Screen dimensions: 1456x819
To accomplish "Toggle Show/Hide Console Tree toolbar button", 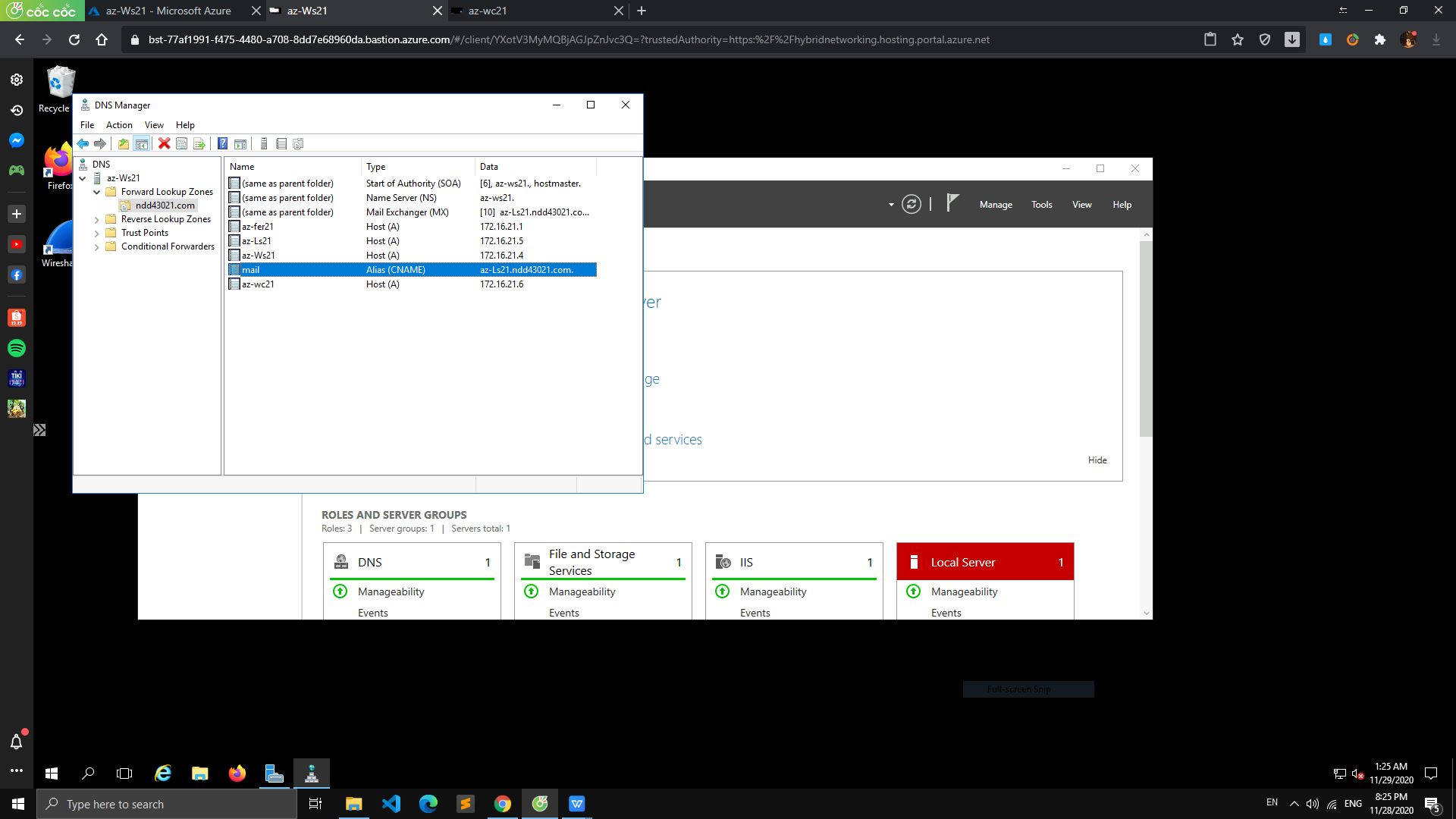I will [x=142, y=143].
